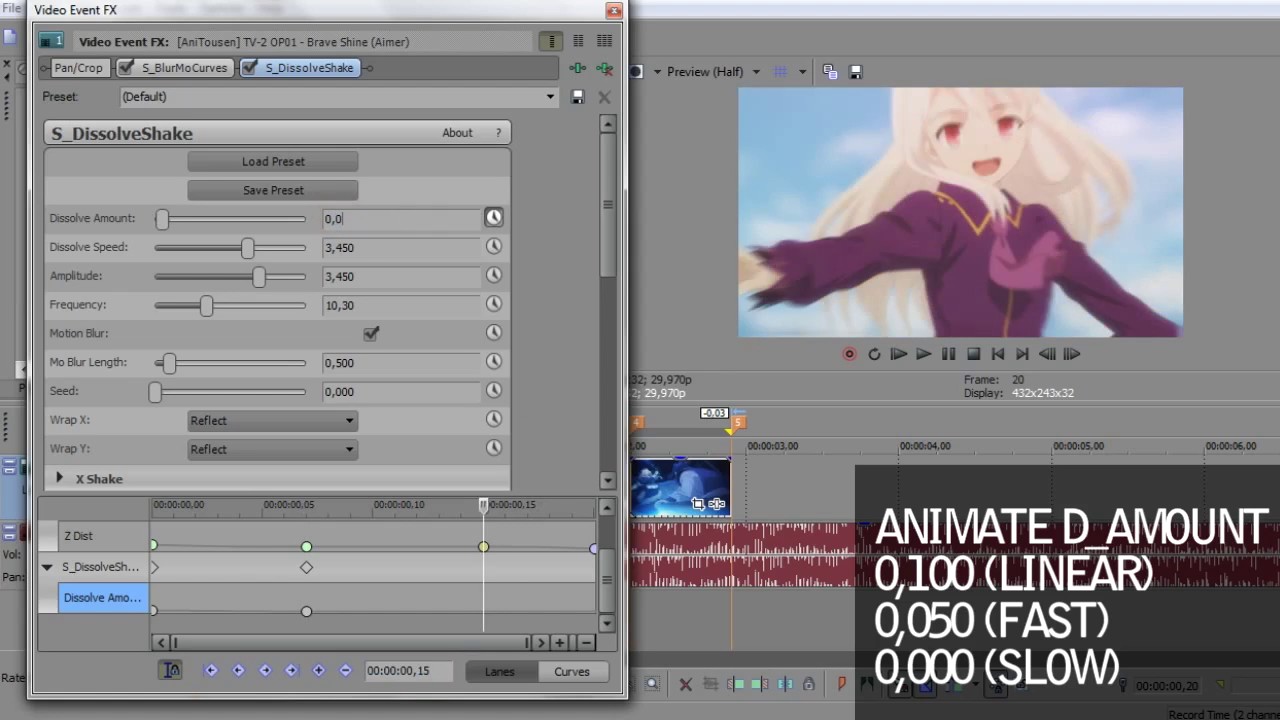Select the S_BlurMoCurves plug-in tab

click(174, 68)
